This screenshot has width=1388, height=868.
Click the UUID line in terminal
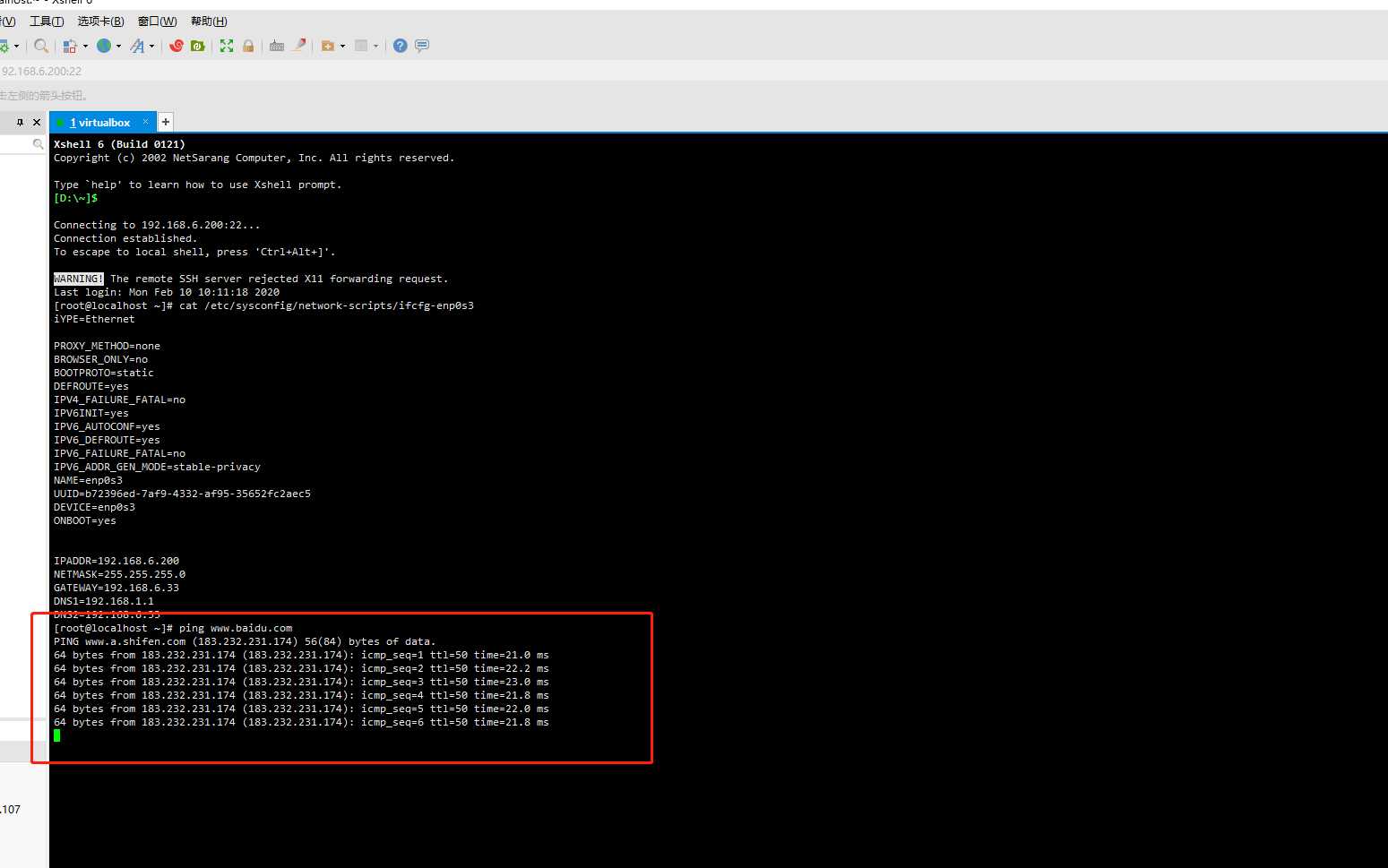tap(182, 494)
